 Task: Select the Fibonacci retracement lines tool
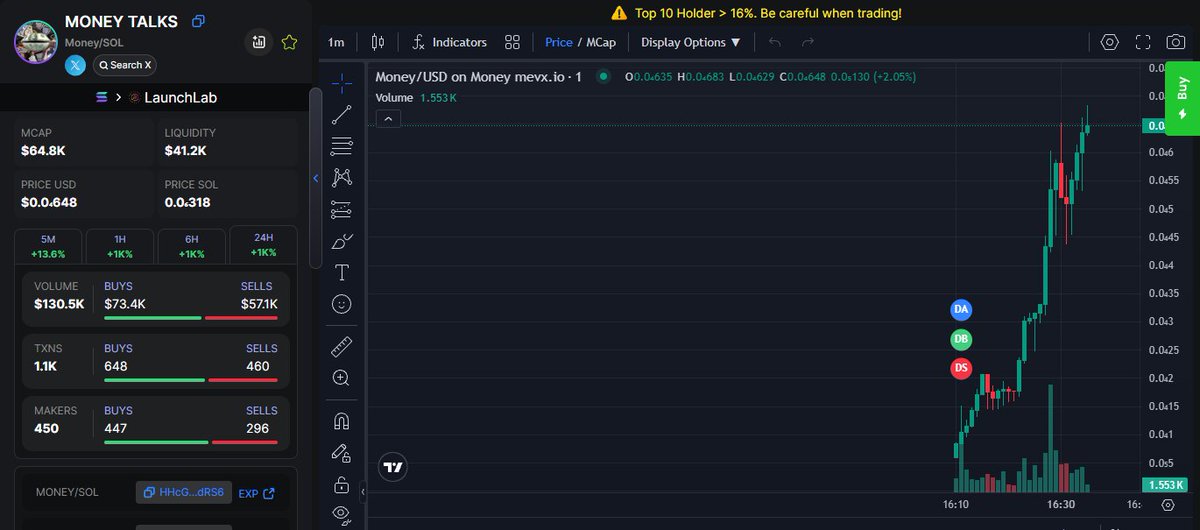tap(342, 146)
